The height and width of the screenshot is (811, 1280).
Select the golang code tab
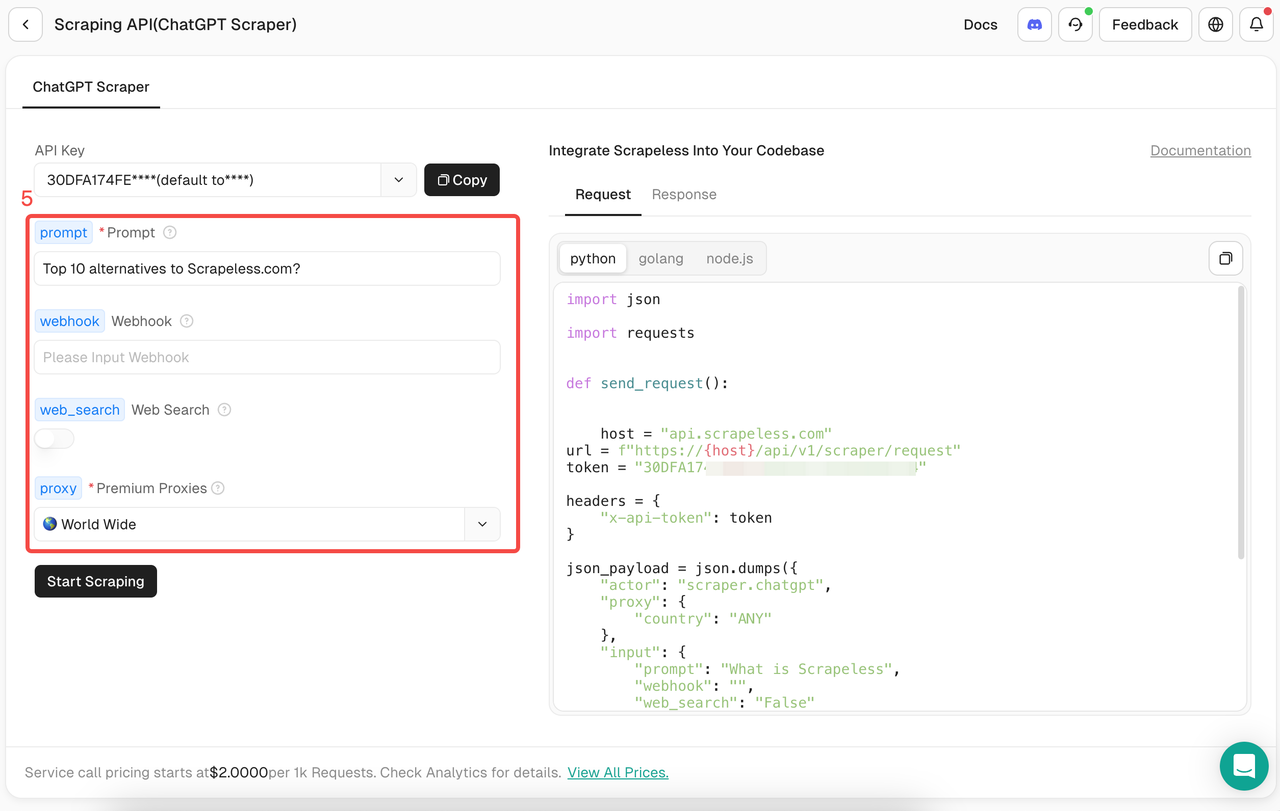(661, 258)
